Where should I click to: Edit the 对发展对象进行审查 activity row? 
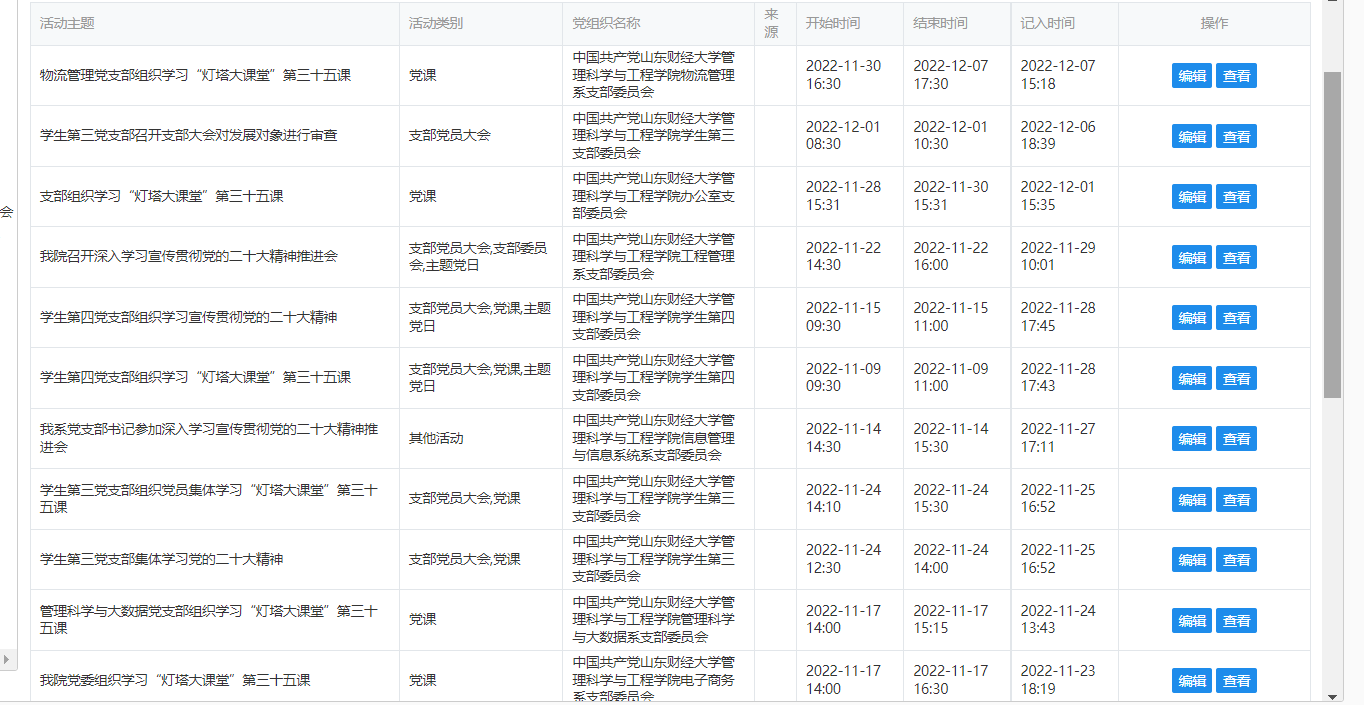pyautogui.click(x=1191, y=136)
